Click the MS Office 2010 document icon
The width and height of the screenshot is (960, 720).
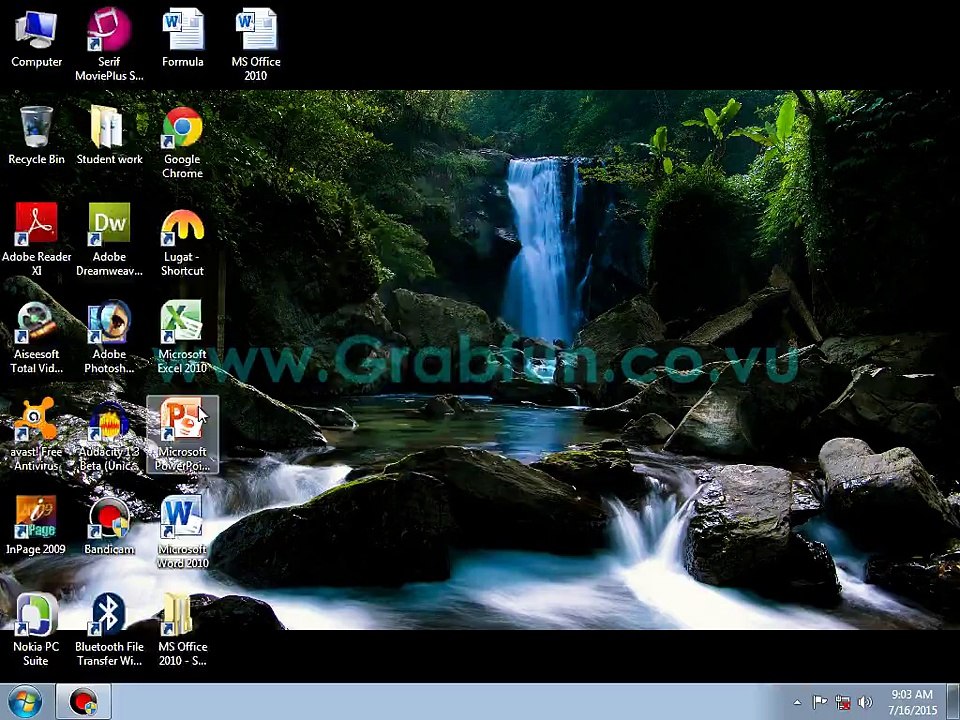(256, 44)
